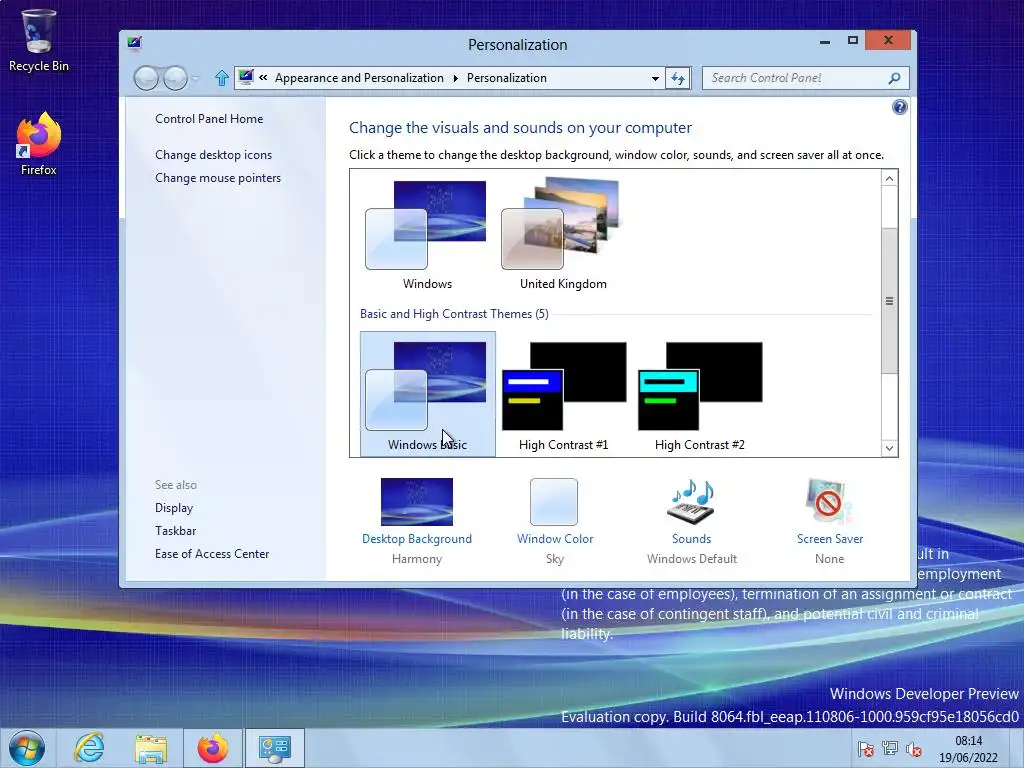
Task: Open the Screen Saver icon
Action: [829, 502]
